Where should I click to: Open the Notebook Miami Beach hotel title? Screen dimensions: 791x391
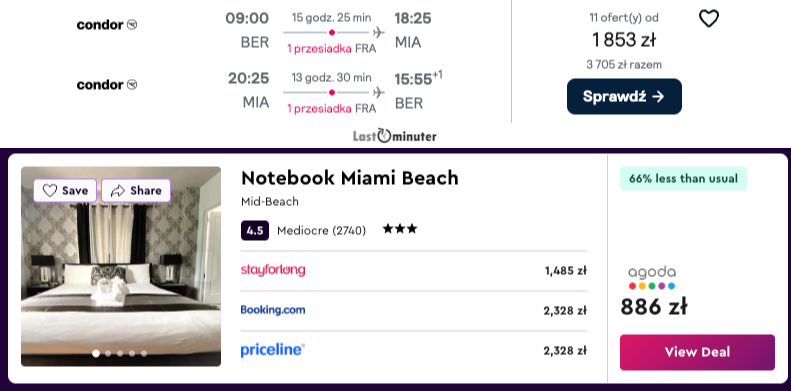350,178
